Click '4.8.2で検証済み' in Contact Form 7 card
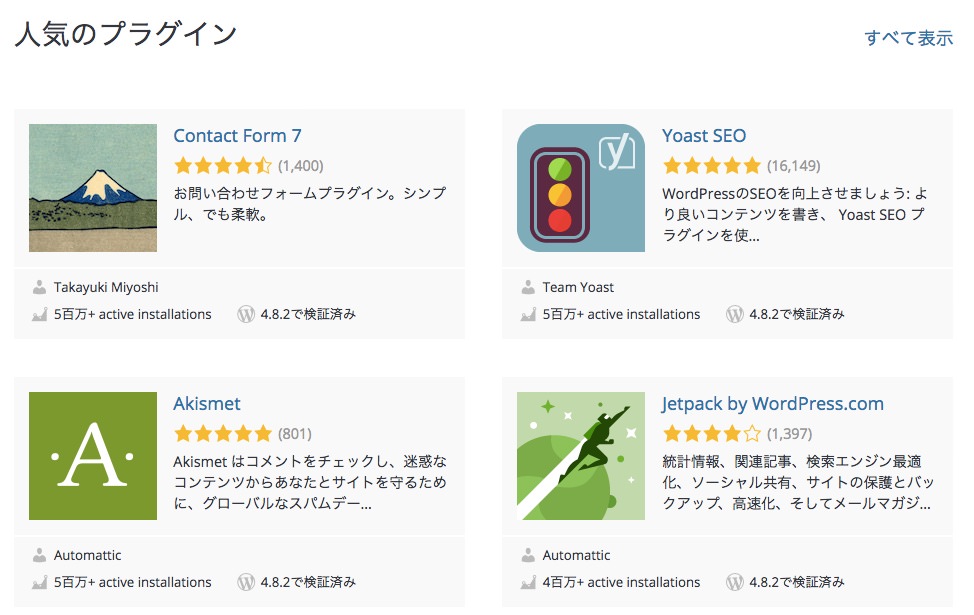Image resolution: width=974 pixels, height=615 pixels. pos(308,314)
